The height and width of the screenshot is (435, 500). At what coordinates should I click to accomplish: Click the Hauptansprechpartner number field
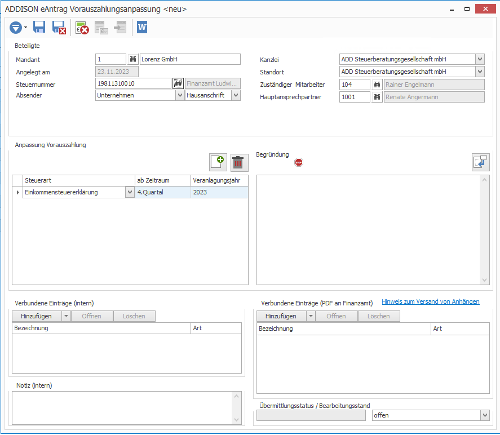355,97
